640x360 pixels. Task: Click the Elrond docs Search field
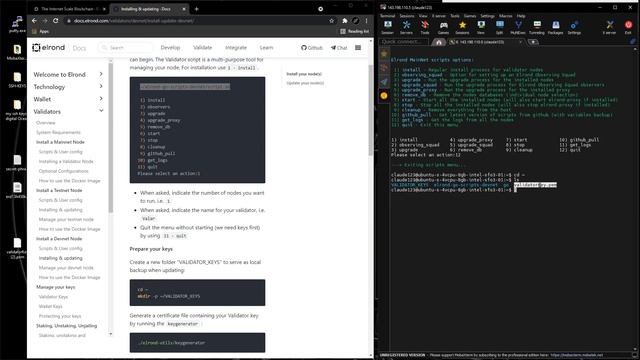(125, 48)
